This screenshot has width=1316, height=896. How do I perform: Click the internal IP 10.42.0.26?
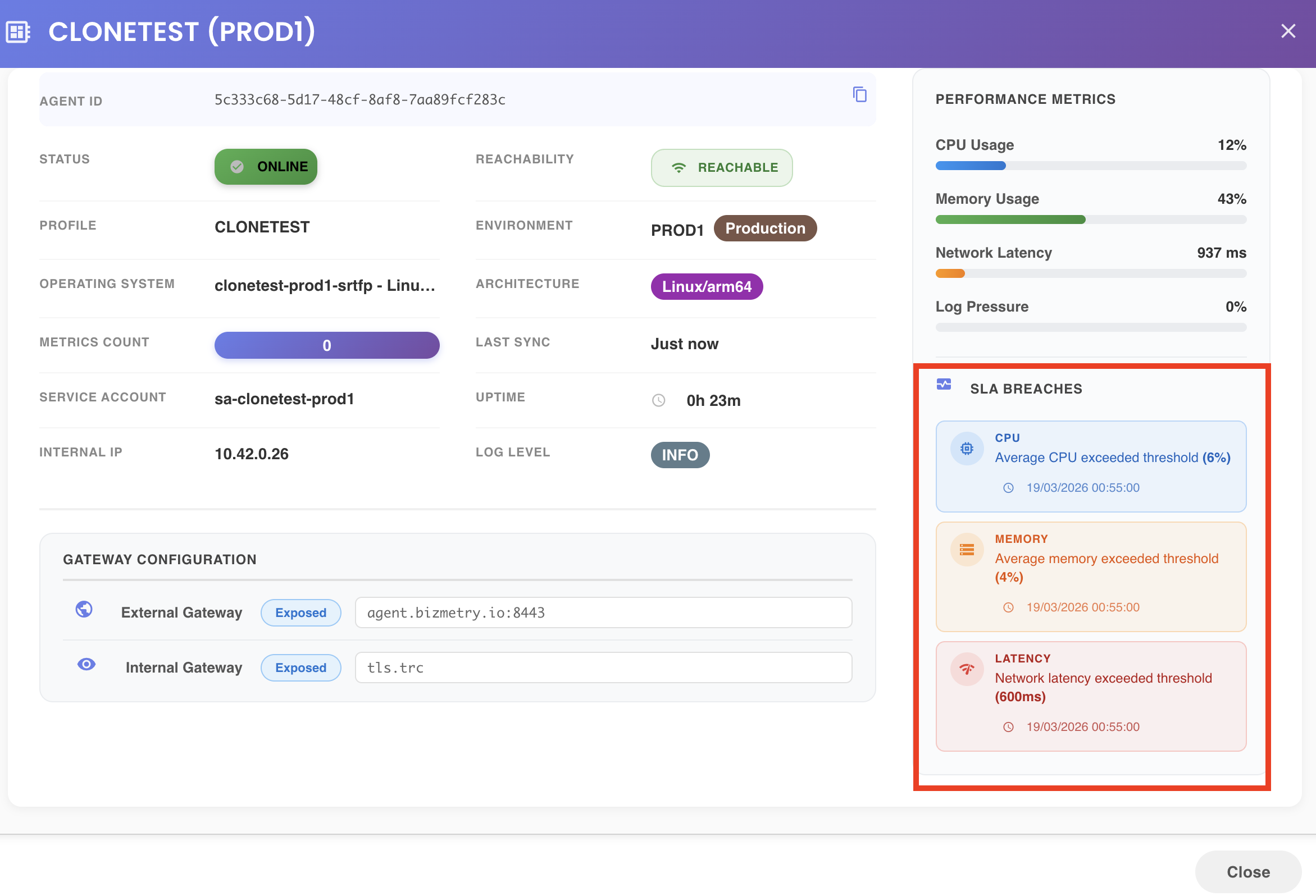[252, 454]
